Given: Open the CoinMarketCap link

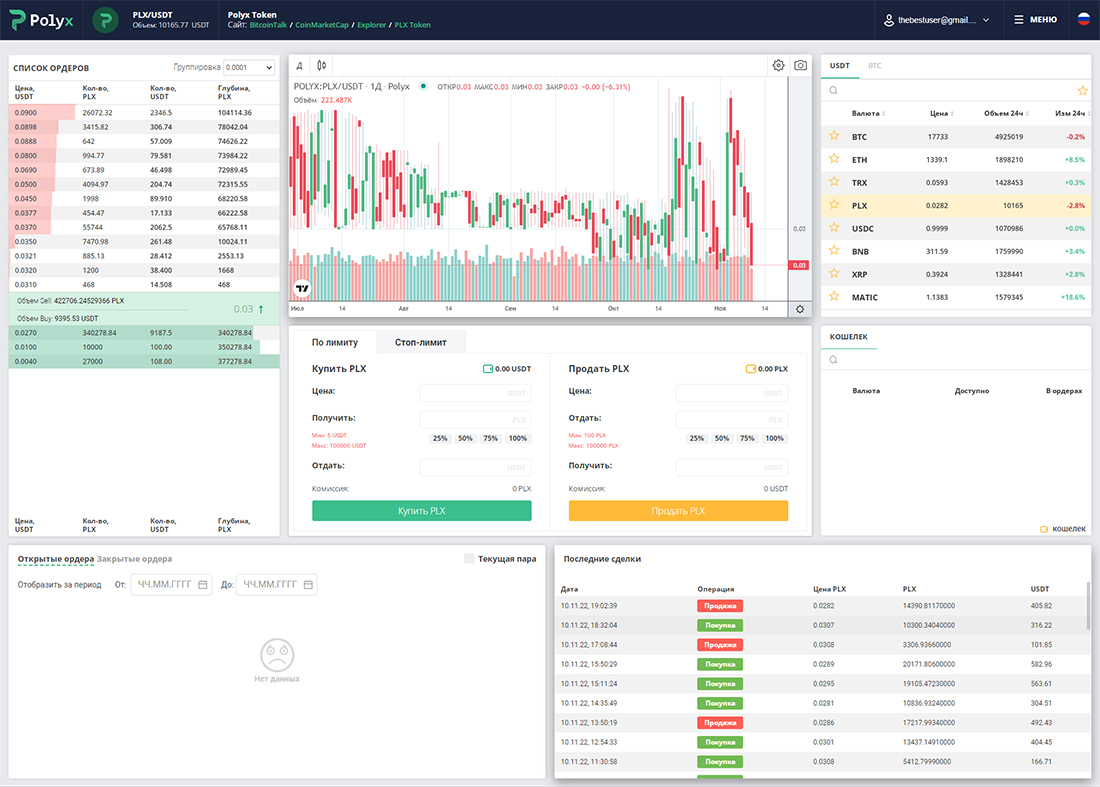Looking at the screenshot, I should pyautogui.click(x=323, y=24).
